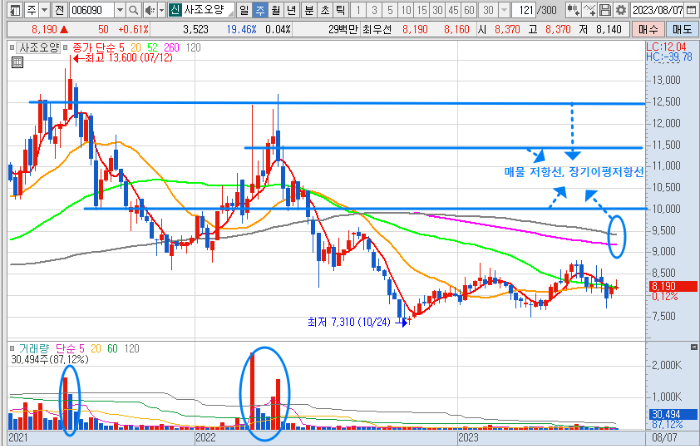Select the 3 interval button
This screenshot has height=446, width=700.
pyautogui.click(x=374, y=10)
